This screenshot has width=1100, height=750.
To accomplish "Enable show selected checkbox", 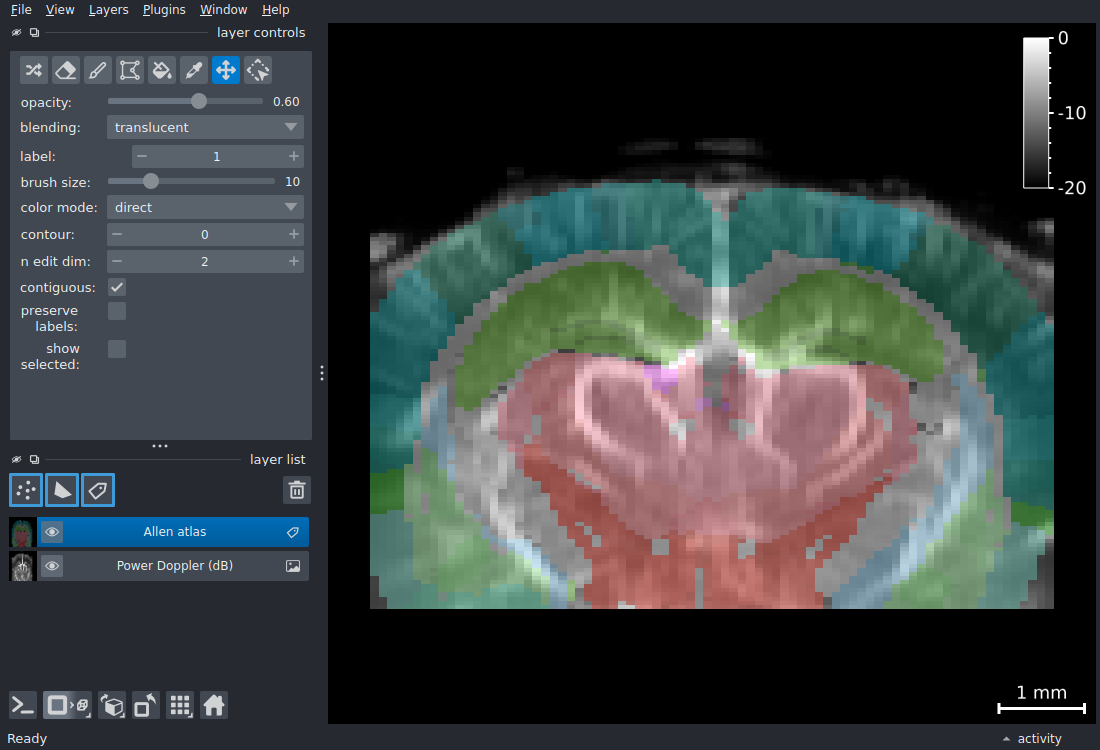I will [117, 349].
